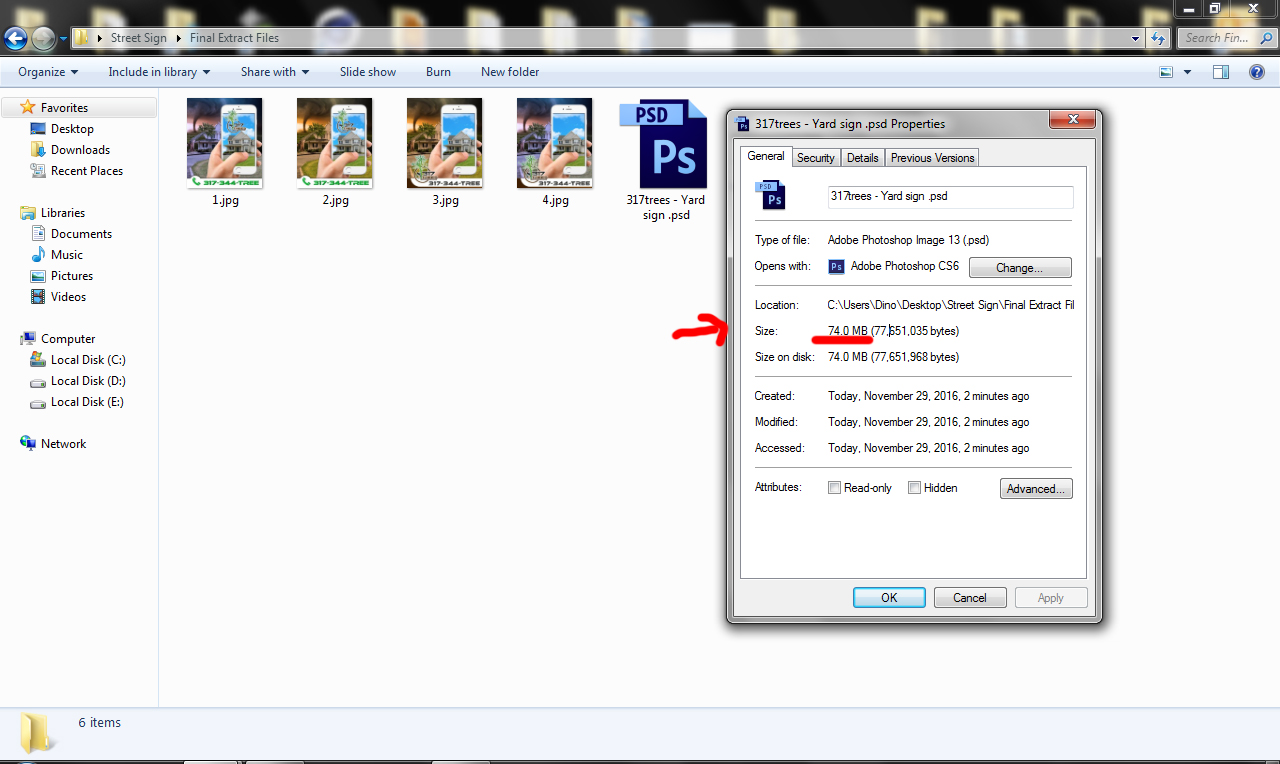Click the file name field in Properties
Image resolution: width=1280 pixels, height=764 pixels.
[951, 197]
